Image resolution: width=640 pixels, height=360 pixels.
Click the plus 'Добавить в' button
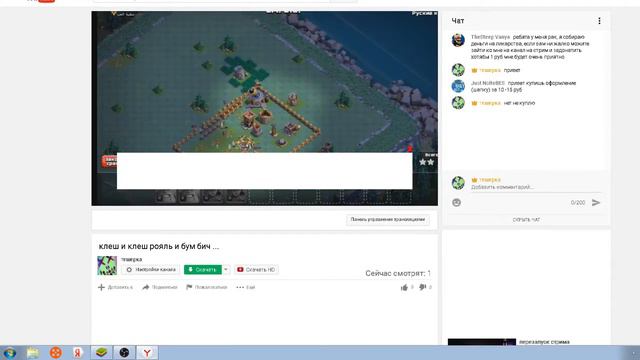tap(116, 287)
